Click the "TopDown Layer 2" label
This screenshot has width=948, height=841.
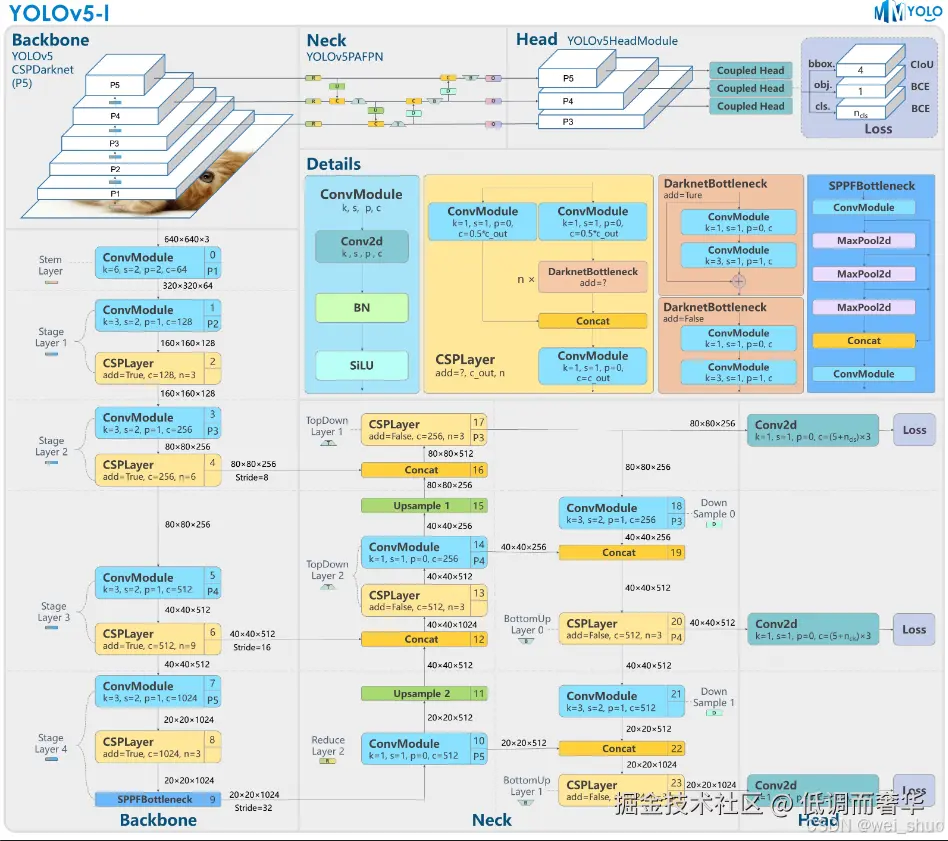point(326,570)
